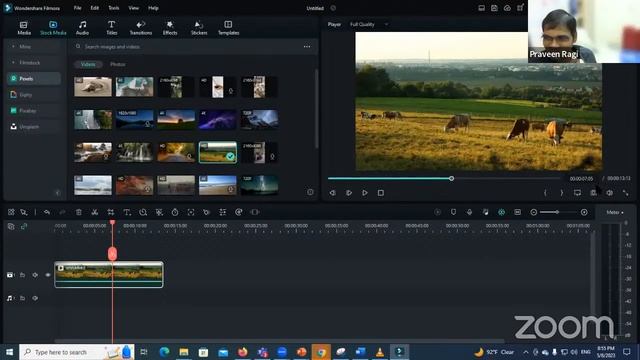Zoom out timeline with minus button
Viewport: 640px width, 360px height.
pos(533,212)
